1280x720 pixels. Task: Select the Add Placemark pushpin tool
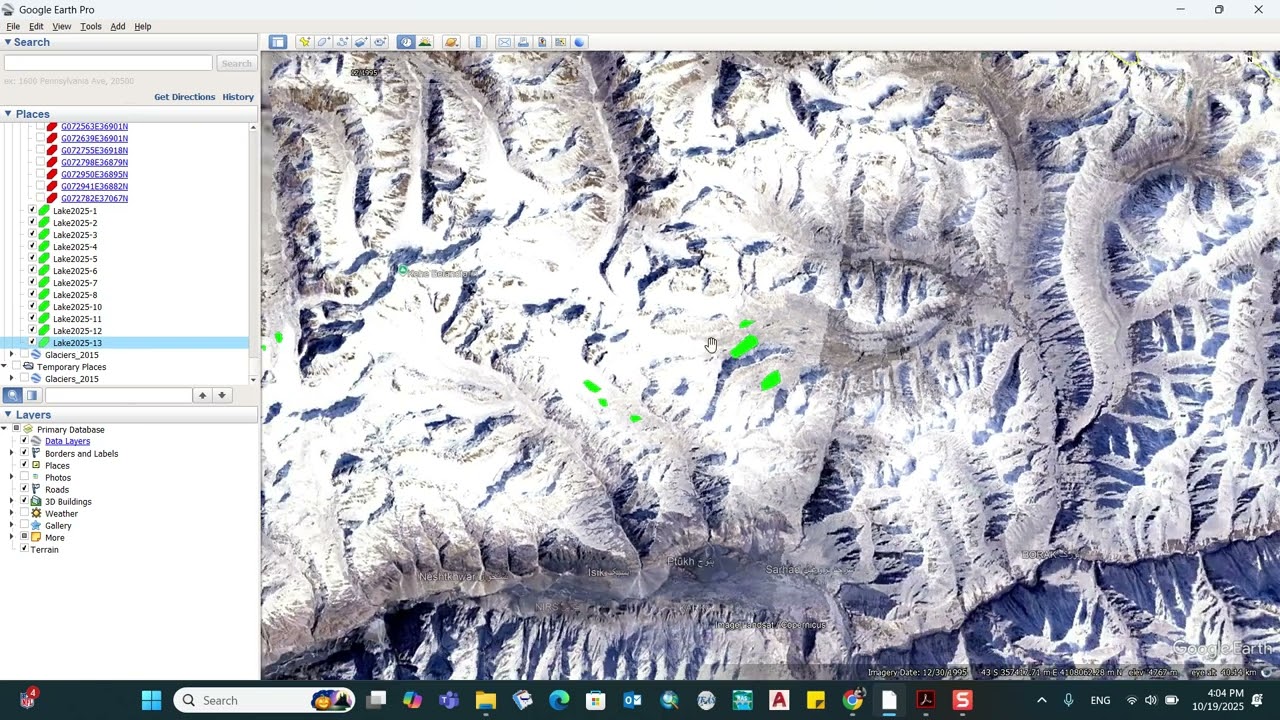tap(304, 42)
